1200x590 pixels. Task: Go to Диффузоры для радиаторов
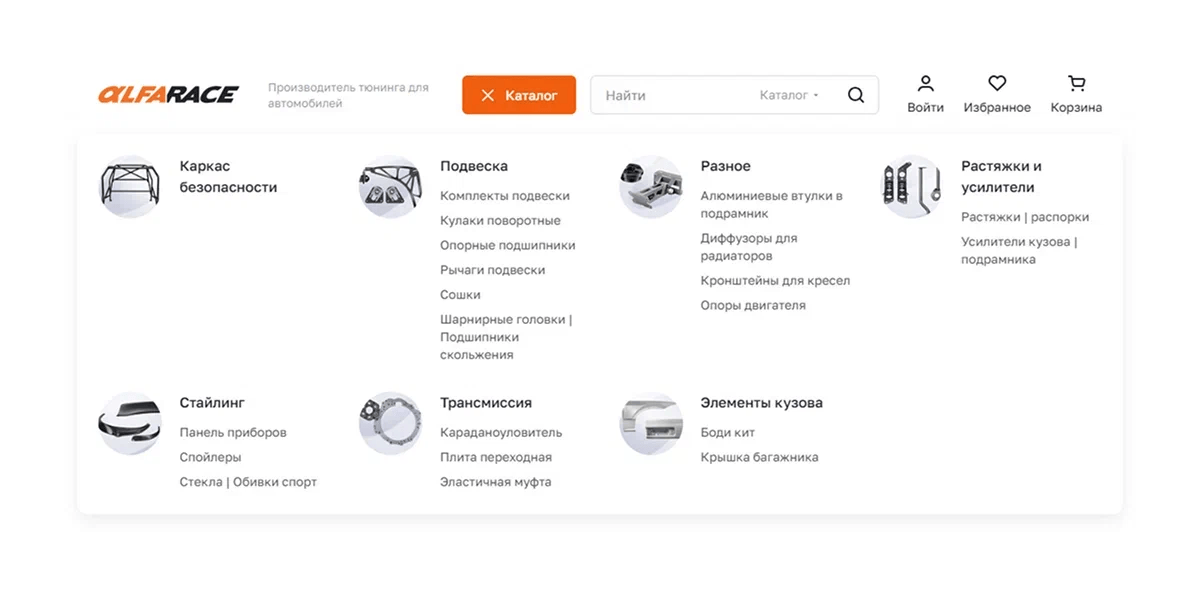point(749,247)
